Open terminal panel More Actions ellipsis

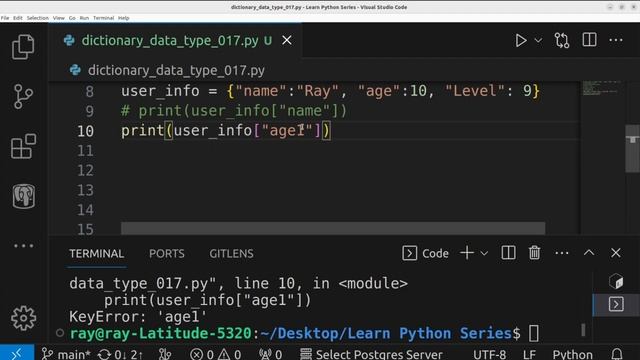click(x=562, y=253)
